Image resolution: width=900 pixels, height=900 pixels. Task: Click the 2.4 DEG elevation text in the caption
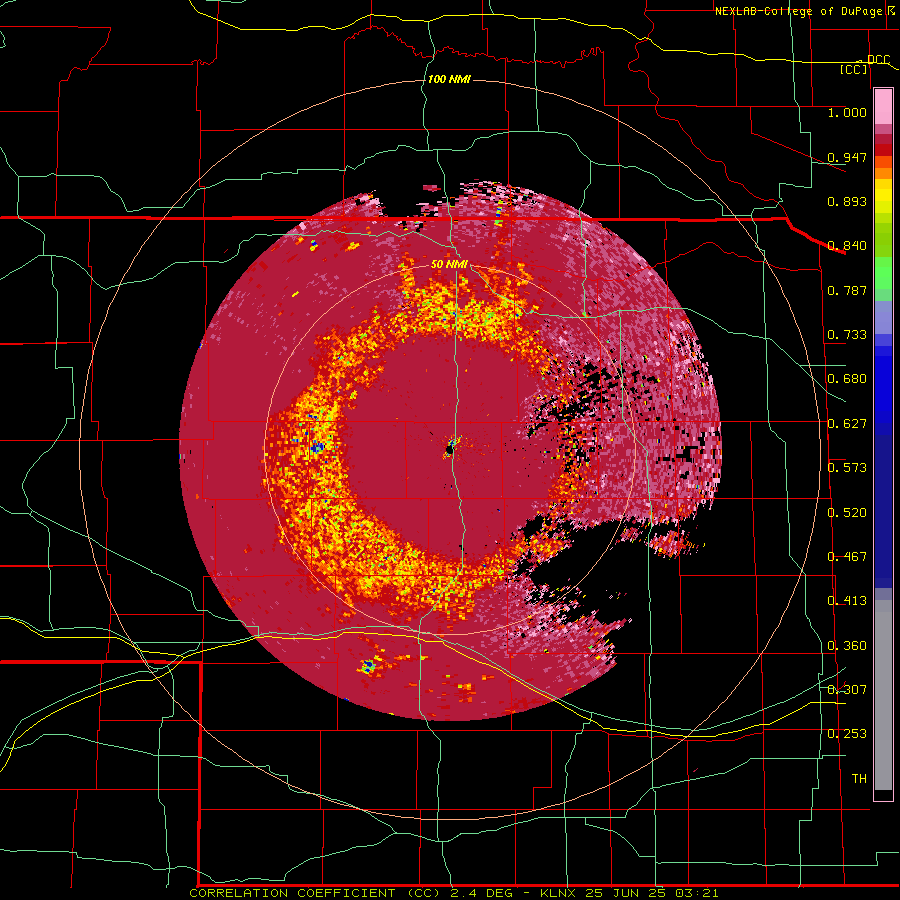click(x=483, y=893)
